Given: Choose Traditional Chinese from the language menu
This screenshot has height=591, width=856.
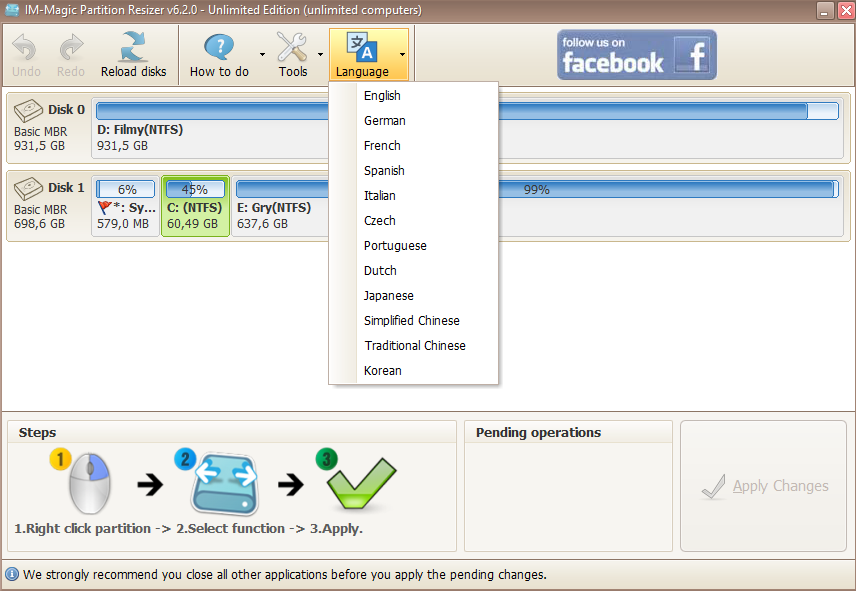Looking at the screenshot, I should tap(414, 345).
